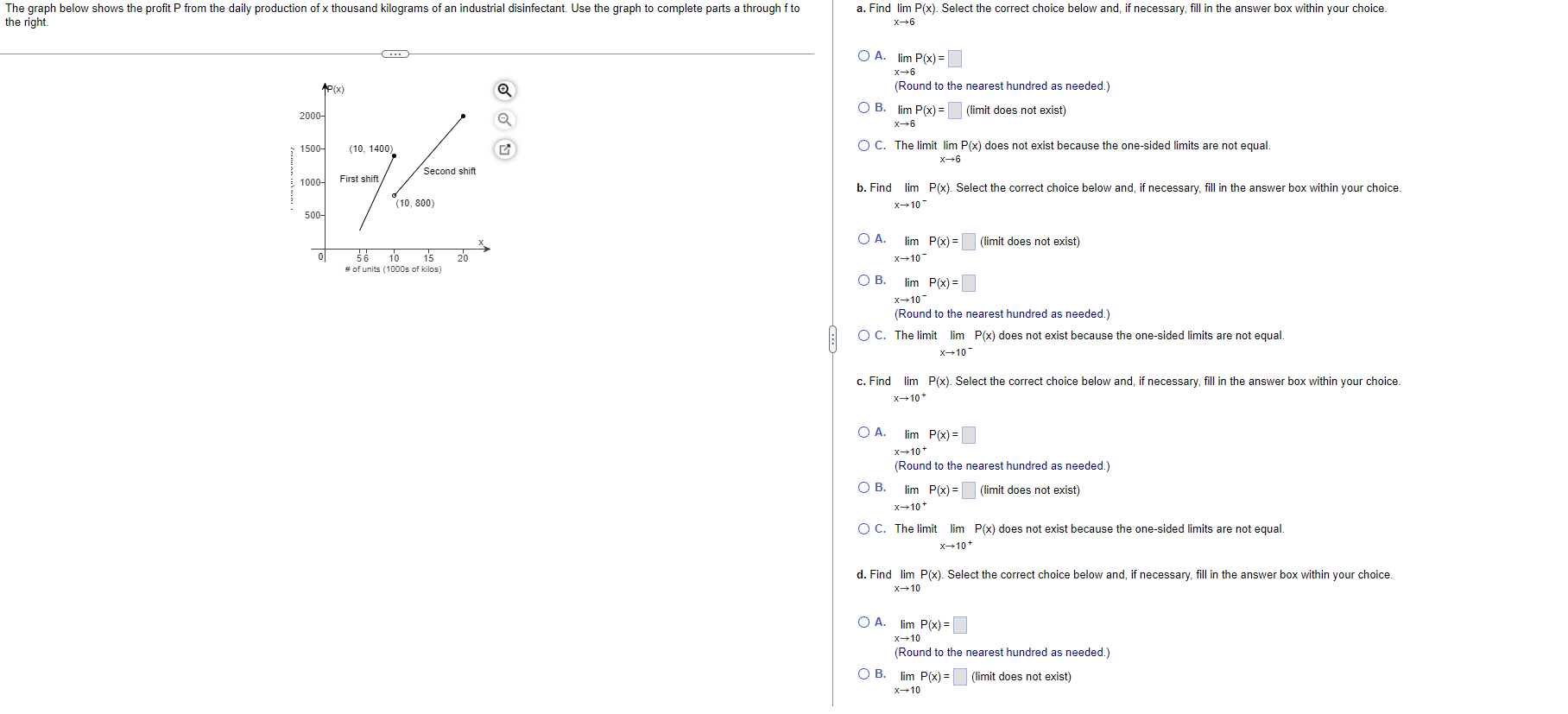The width and height of the screenshot is (1568, 714).
Task: Select option A for part a
Action: pos(863,56)
